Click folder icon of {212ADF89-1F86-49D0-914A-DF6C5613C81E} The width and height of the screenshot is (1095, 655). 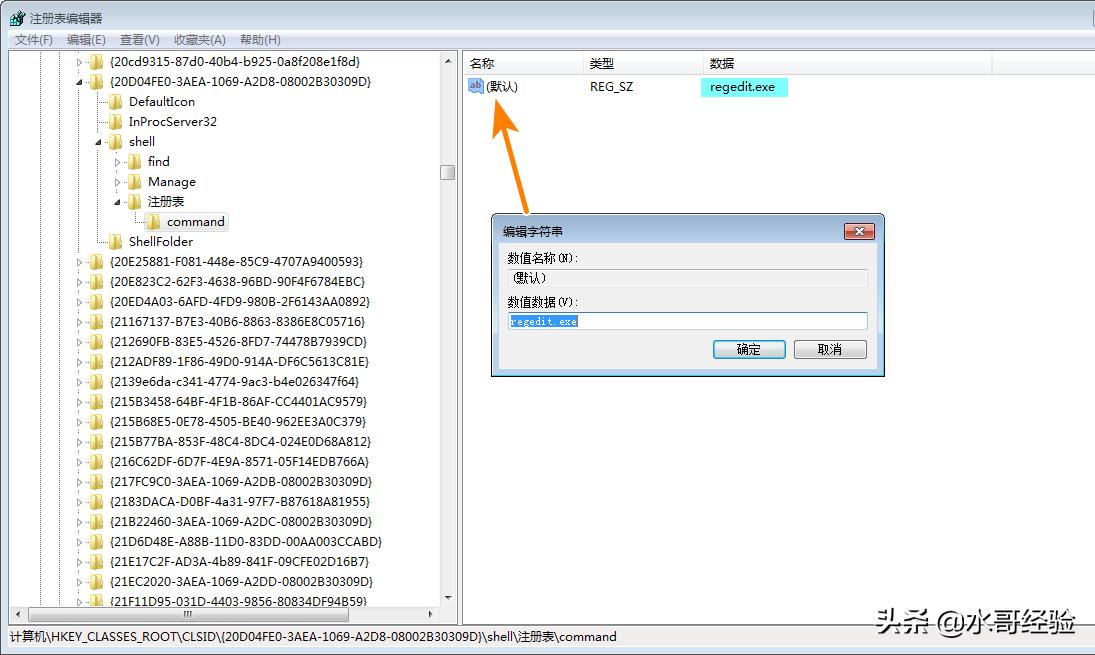pyautogui.click(x=96, y=362)
